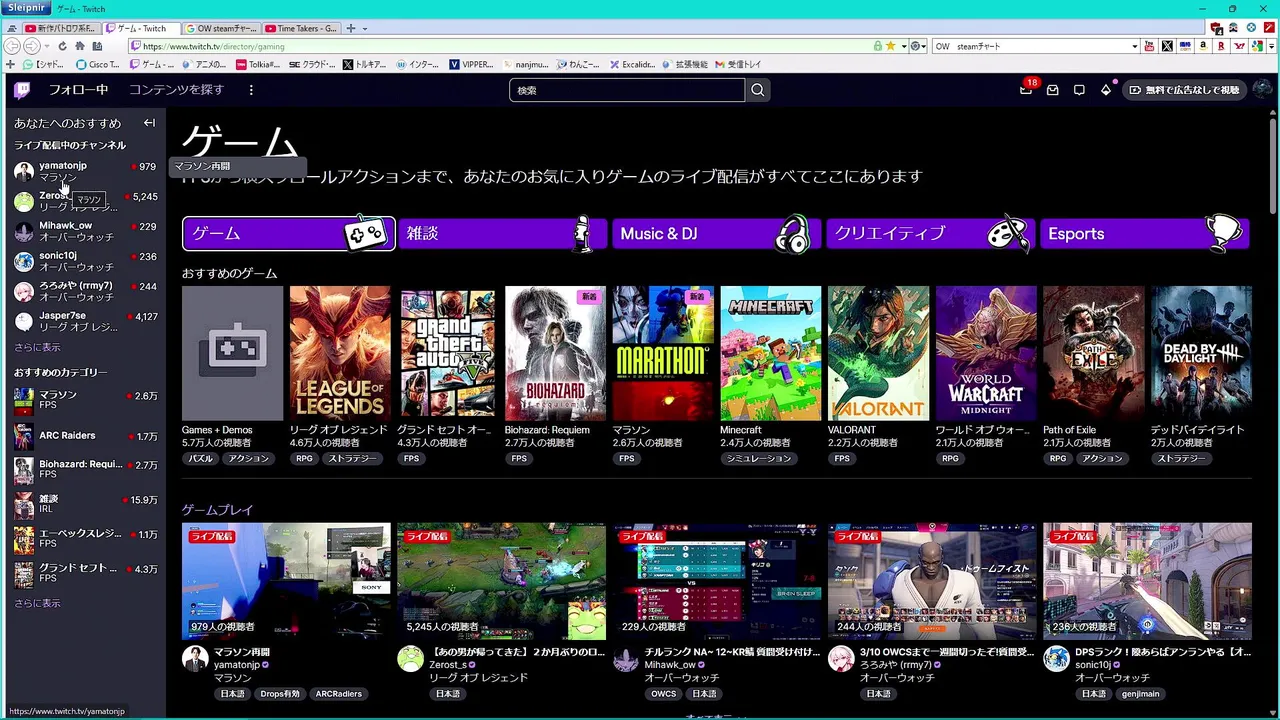Click the ARCRaiders tag under yamatonjp stream
Screen dimensions: 1280x720
(338, 694)
